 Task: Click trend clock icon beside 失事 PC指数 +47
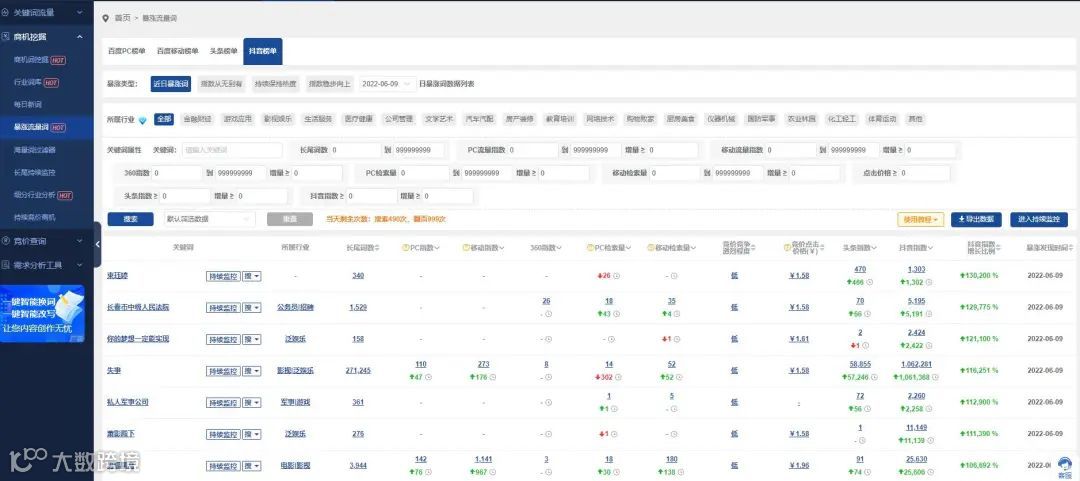(x=428, y=377)
